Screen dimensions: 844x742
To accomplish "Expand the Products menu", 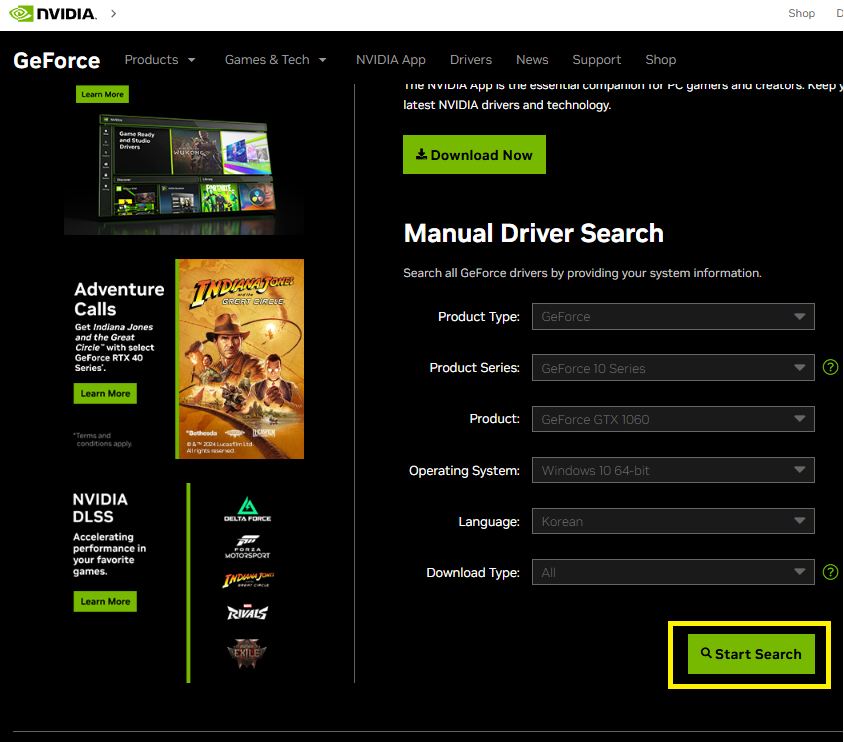I will [160, 60].
